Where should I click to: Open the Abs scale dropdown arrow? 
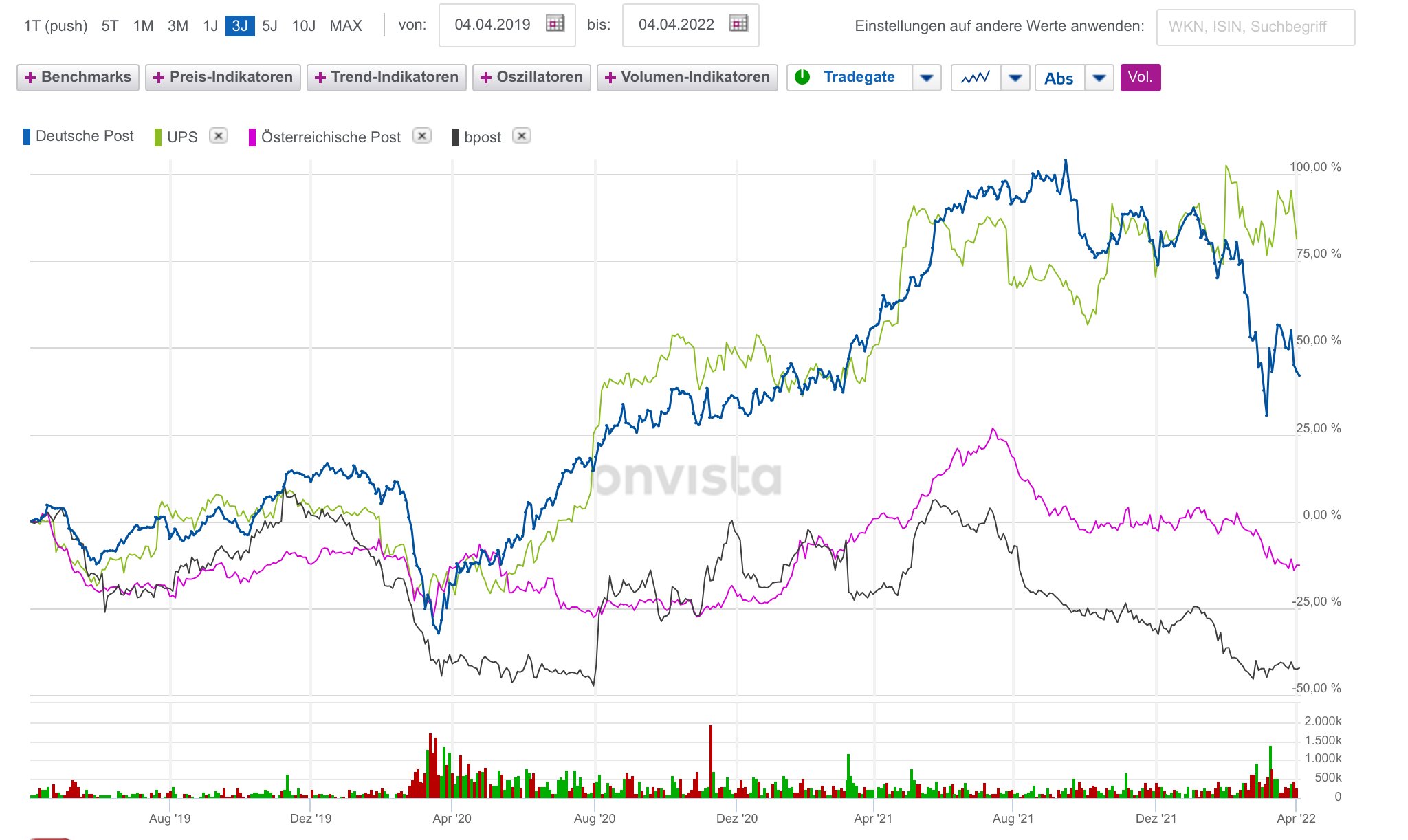point(1099,78)
